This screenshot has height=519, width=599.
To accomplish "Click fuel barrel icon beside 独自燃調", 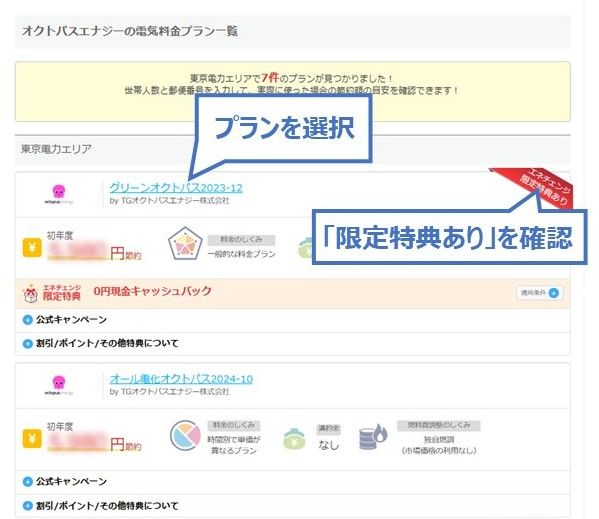I will pyautogui.click(x=373, y=437).
